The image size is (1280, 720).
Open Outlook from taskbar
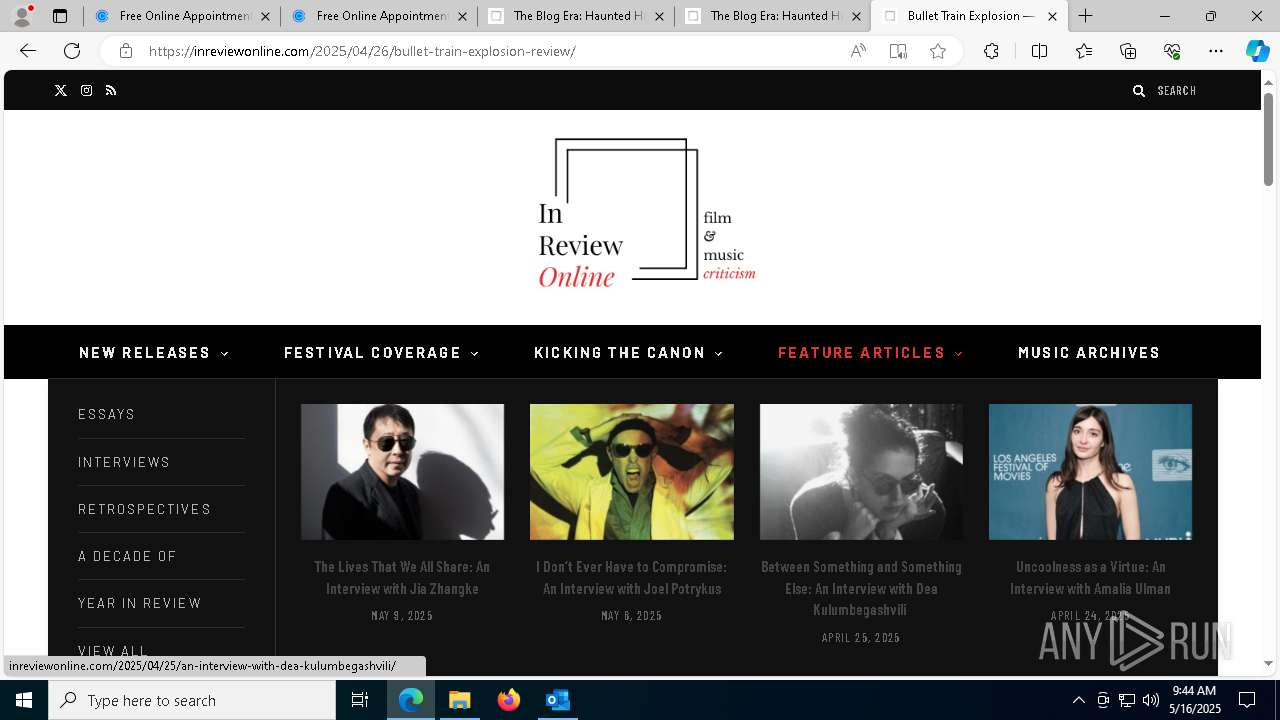click(x=557, y=700)
